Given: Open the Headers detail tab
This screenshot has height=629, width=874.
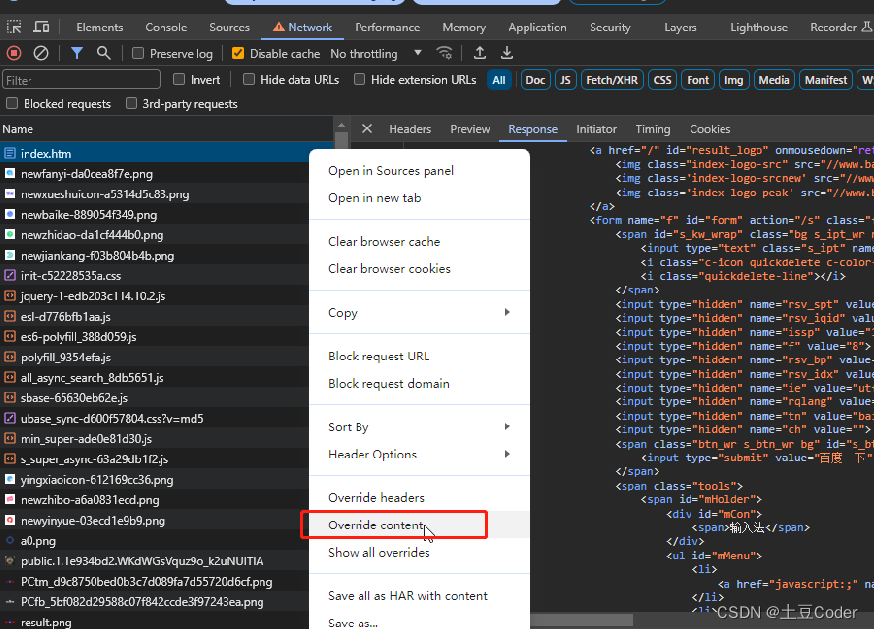Looking at the screenshot, I should (x=410, y=129).
